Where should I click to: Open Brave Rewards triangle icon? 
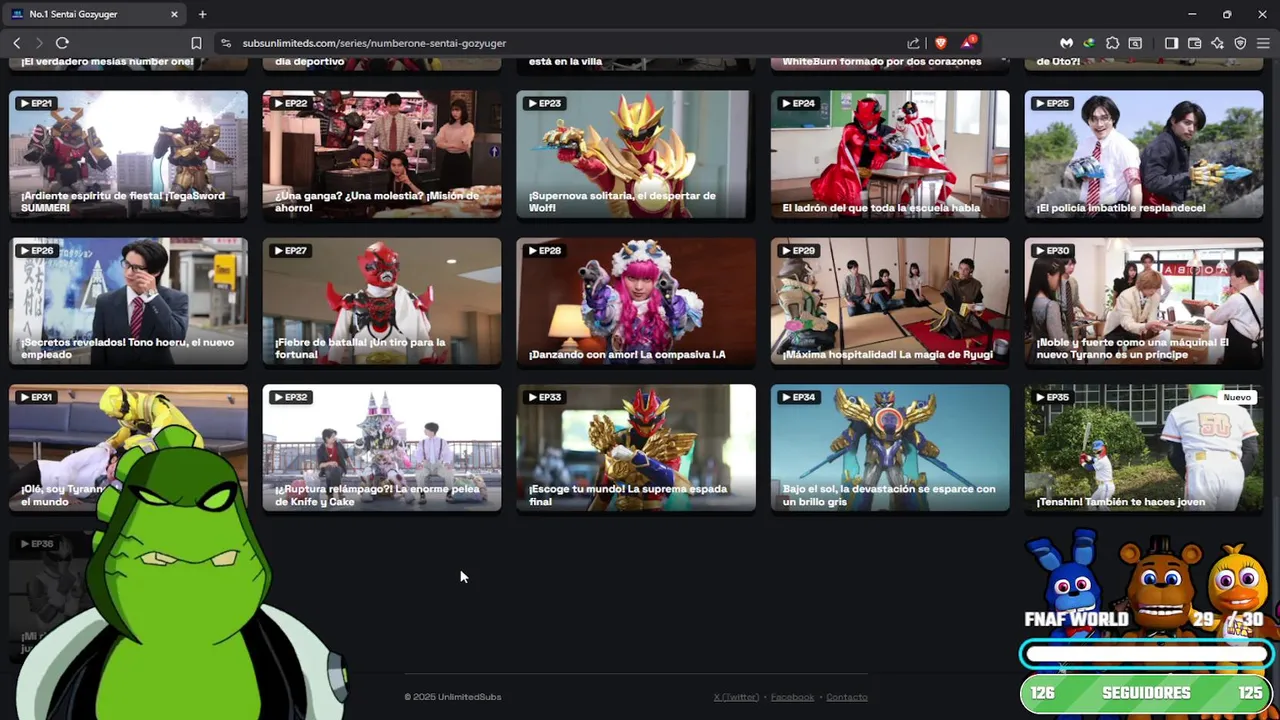(968, 43)
